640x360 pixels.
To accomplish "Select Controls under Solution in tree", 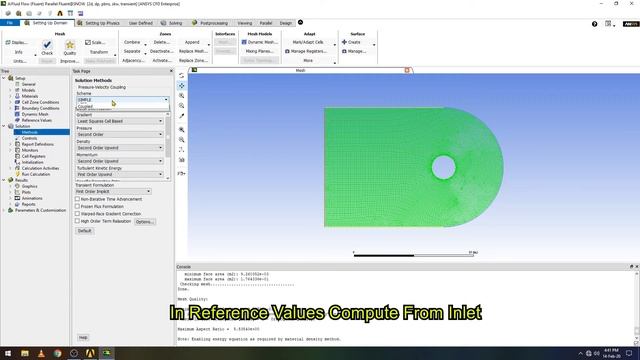I will (x=29, y=138).
